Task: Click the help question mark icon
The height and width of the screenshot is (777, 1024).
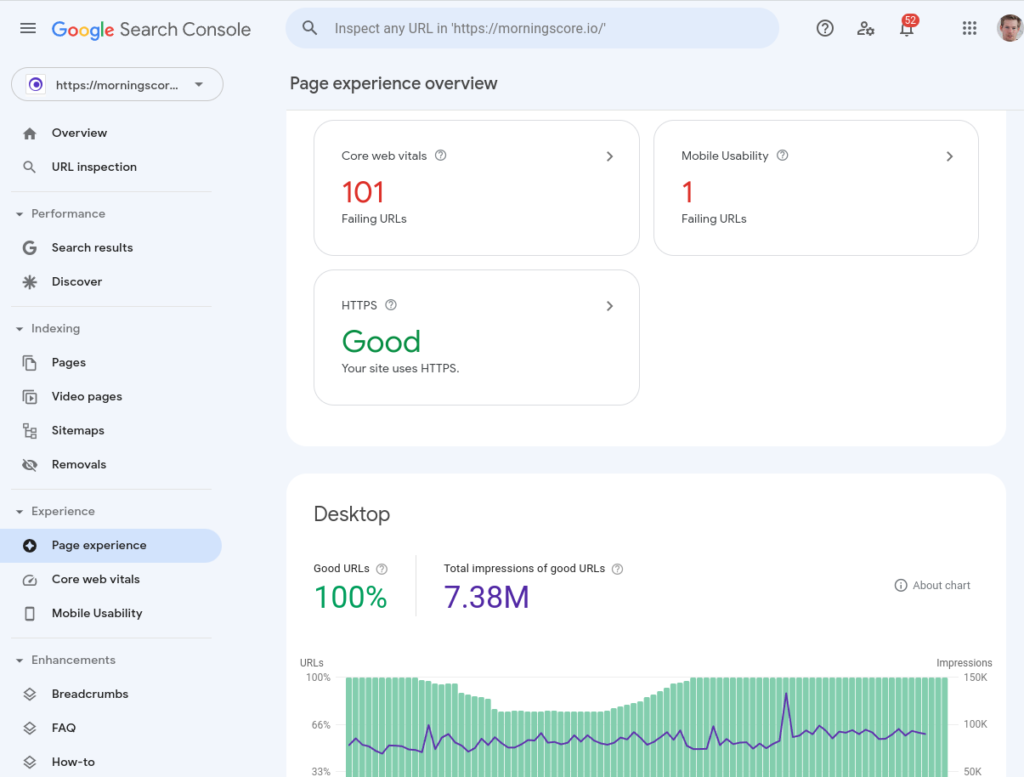Action: coord(824,28)
